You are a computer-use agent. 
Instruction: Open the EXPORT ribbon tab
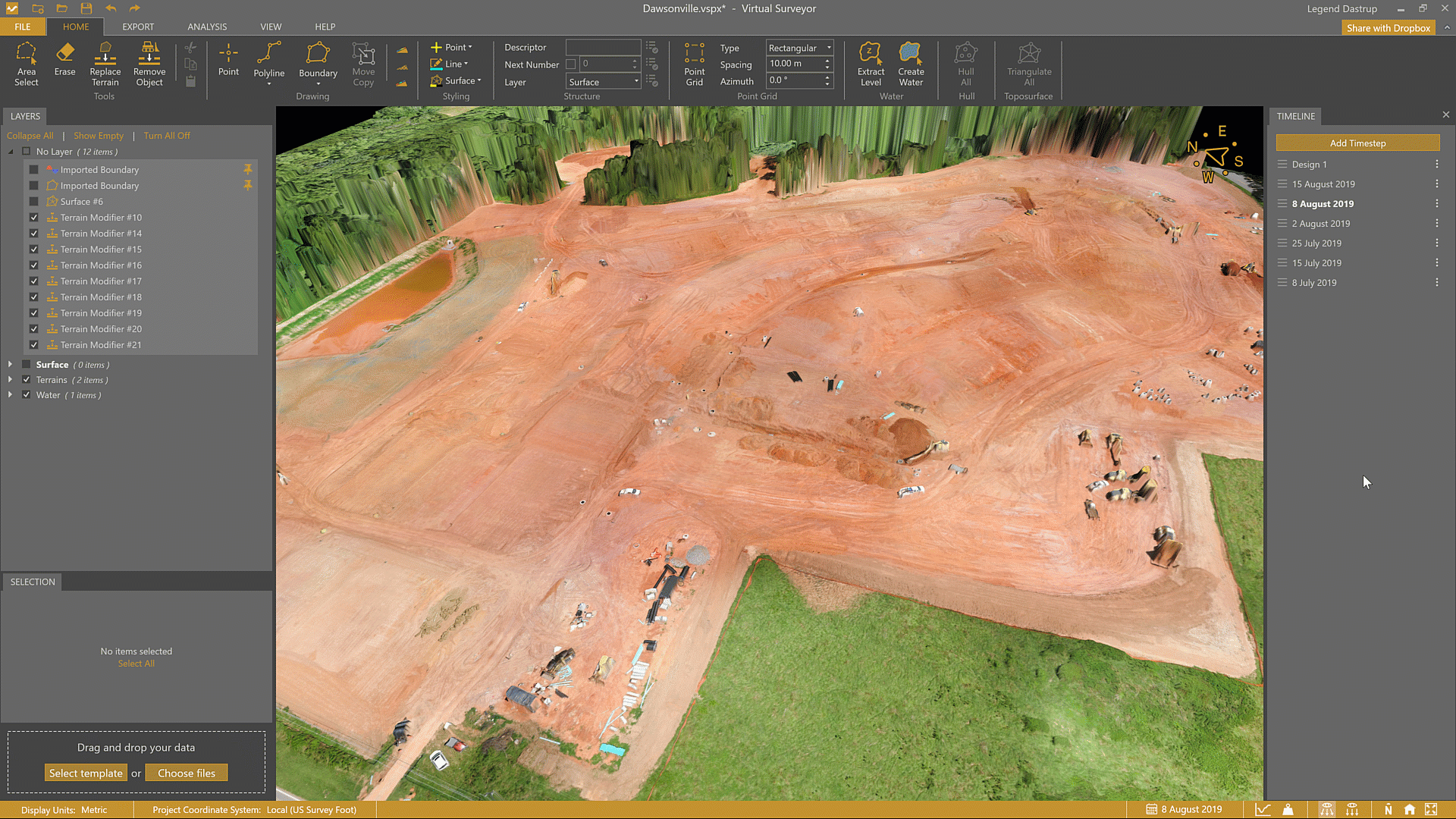click(138, 27)
